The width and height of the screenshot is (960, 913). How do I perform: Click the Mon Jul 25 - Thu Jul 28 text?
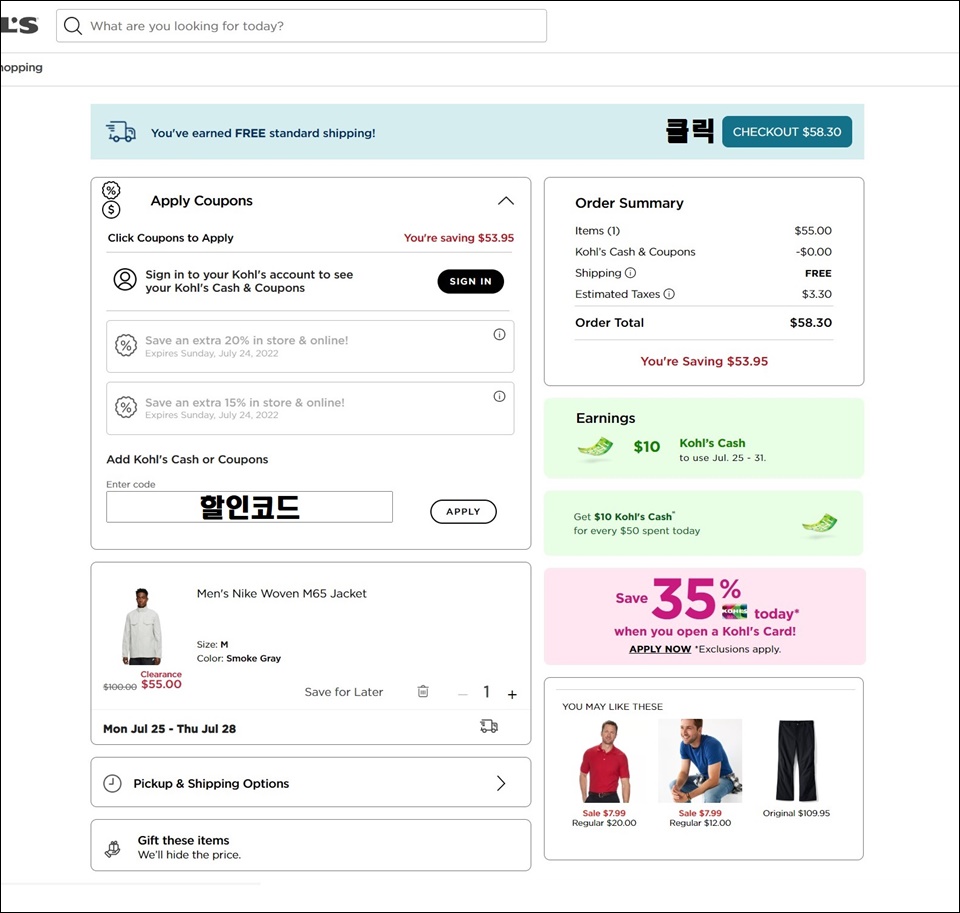pyautogui.click(x=170, y=729)
